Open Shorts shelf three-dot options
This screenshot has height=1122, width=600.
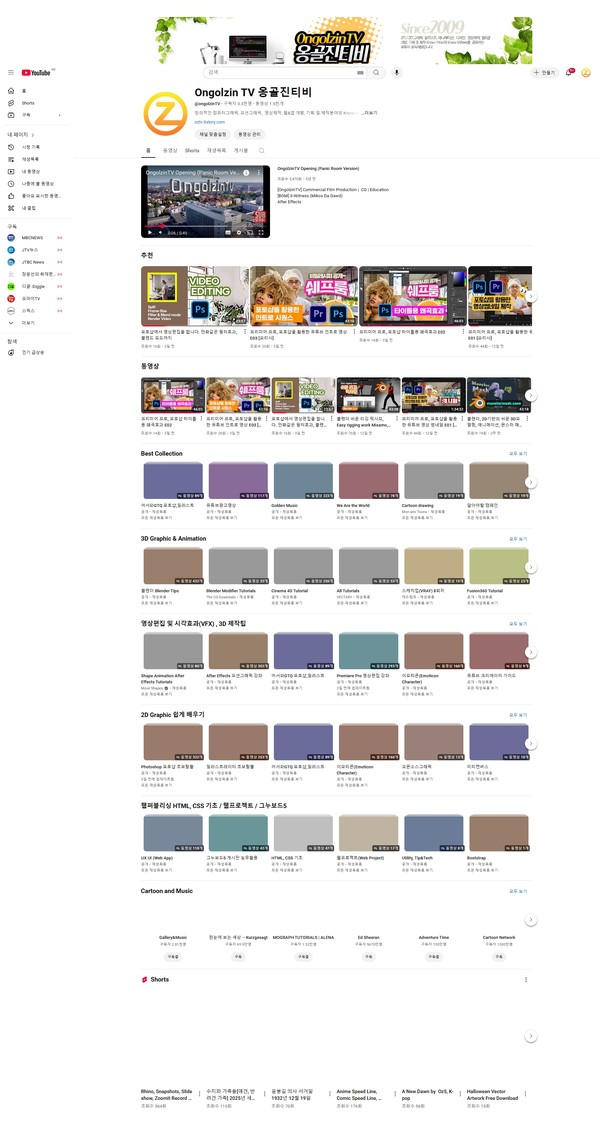pos(526,980)
